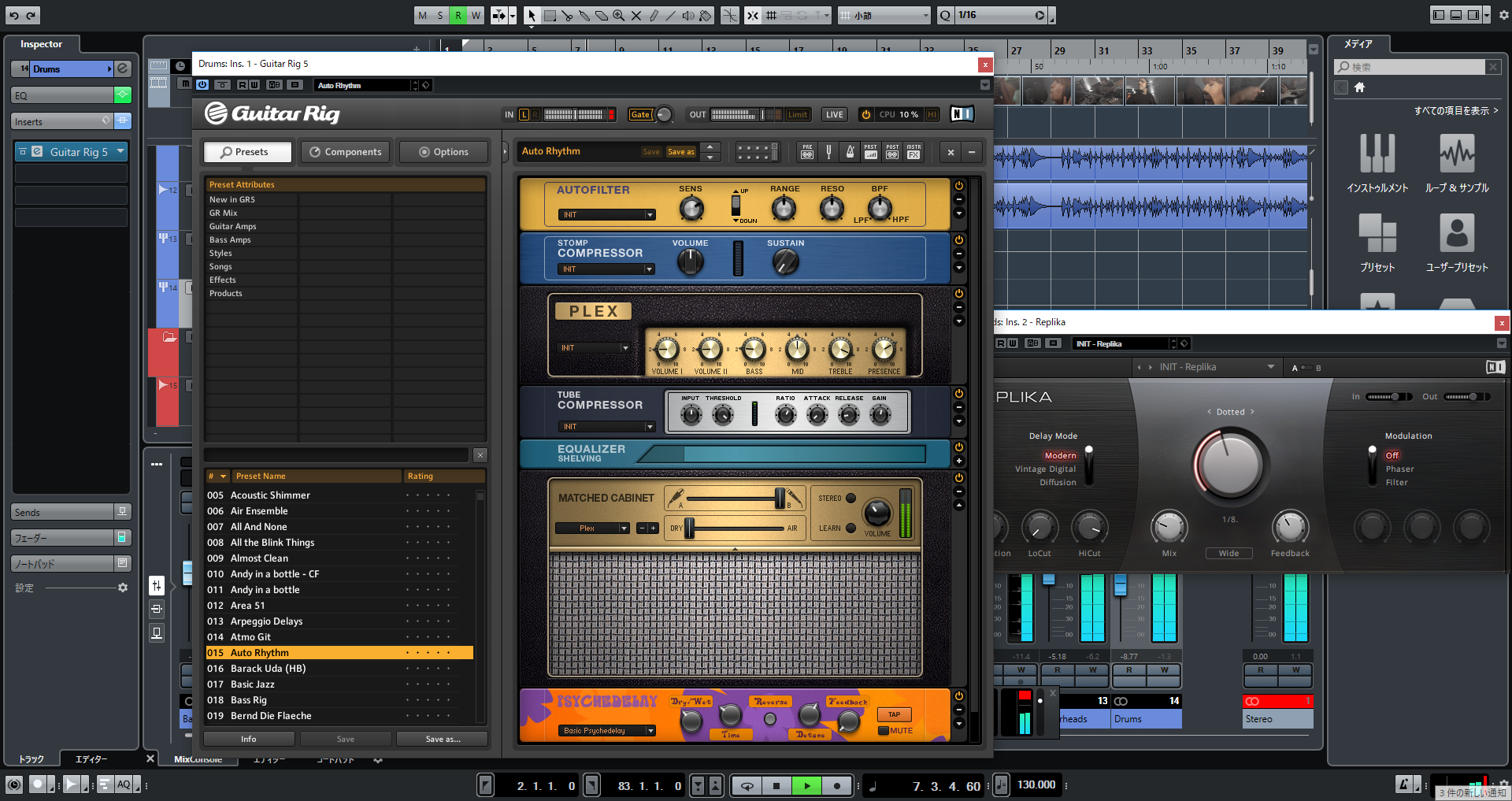Adjust the Guitar Rig input level slider
This screenshot has width=1512, height=801.
pyautogui.click(x=574, y=114)
